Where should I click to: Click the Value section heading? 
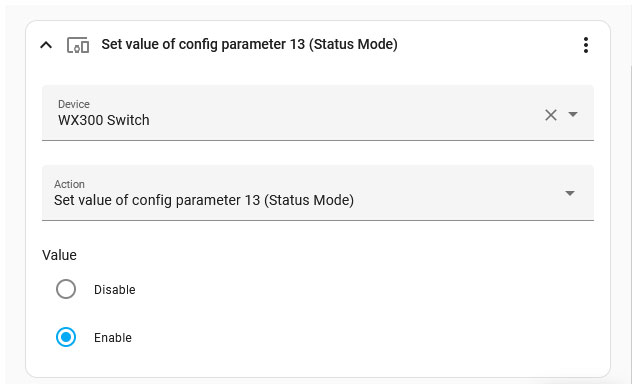coord(59,255)
